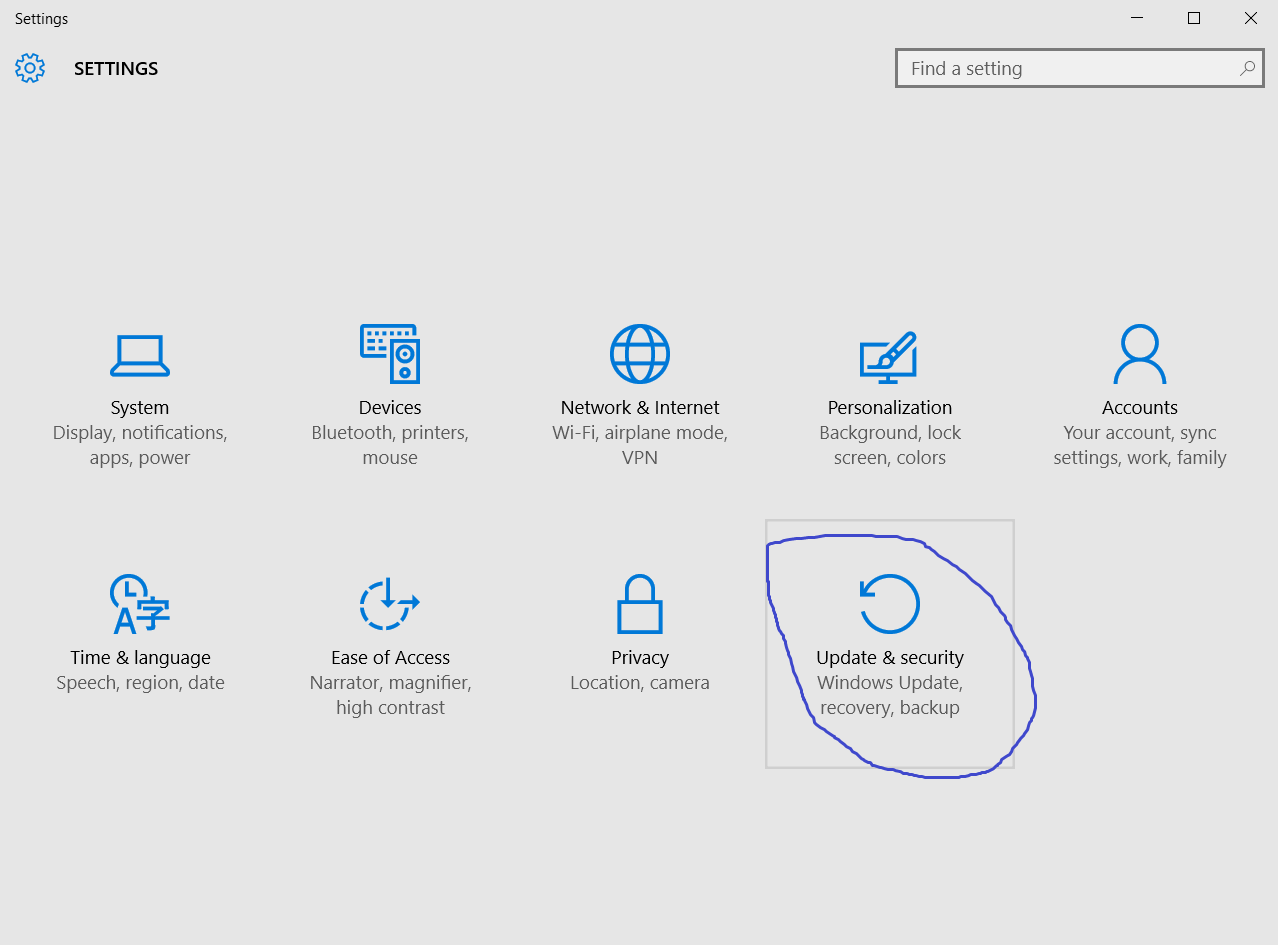This screenshot has width=1278, height=945.
Task: Open the Personalization monitor and brush icon
Action: coord(889,356)
